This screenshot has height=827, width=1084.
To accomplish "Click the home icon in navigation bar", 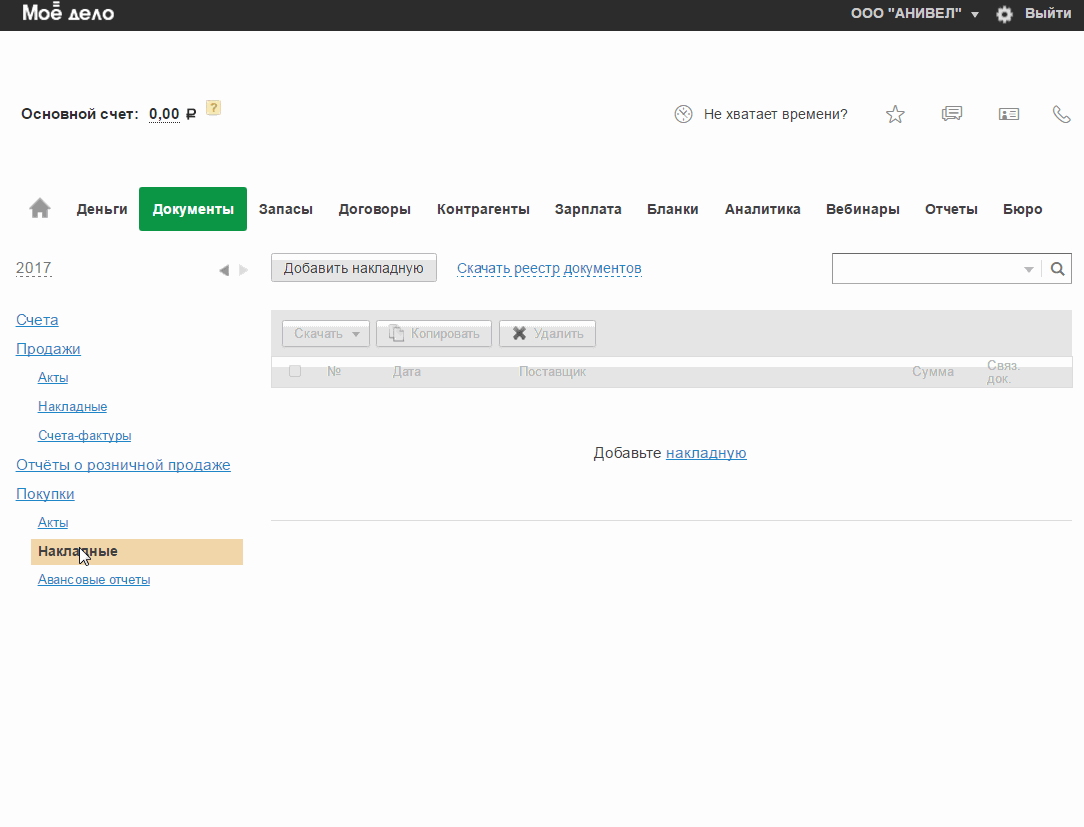I will pyautogui.click(x=40, y=208).
